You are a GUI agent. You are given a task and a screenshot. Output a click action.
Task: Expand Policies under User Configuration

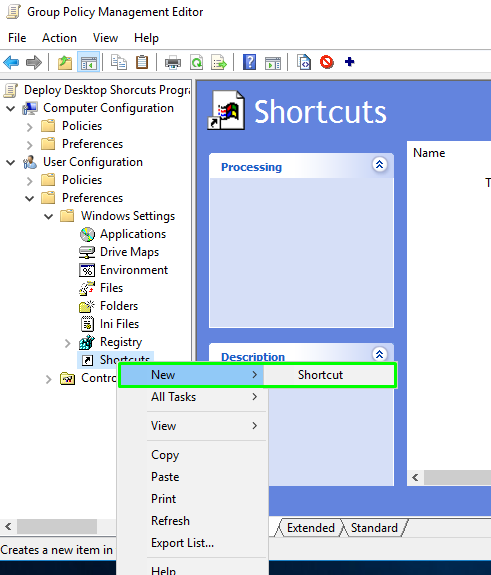pyautogui.click(x=30, y=181)
